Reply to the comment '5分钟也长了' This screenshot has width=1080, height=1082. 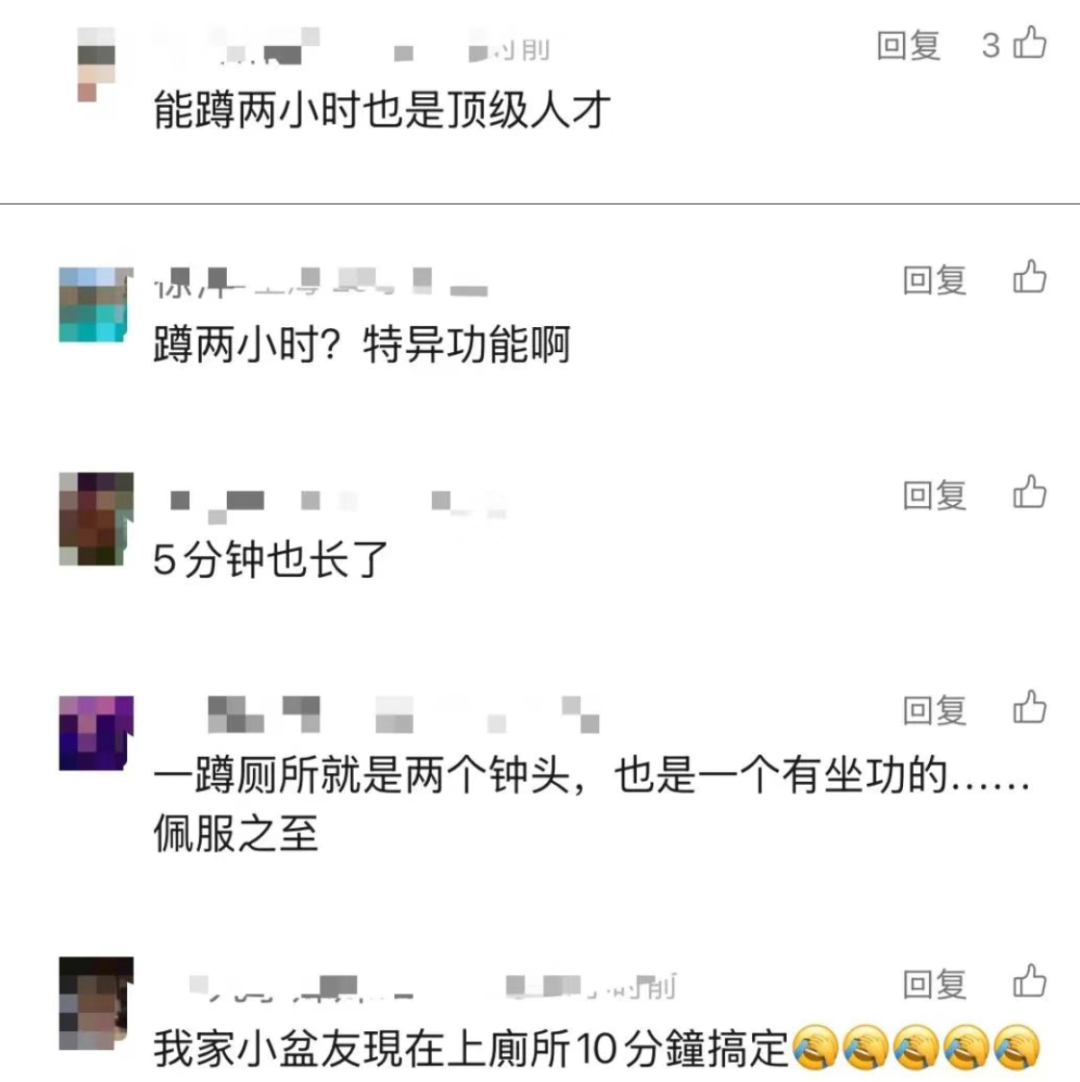point(935,495)
